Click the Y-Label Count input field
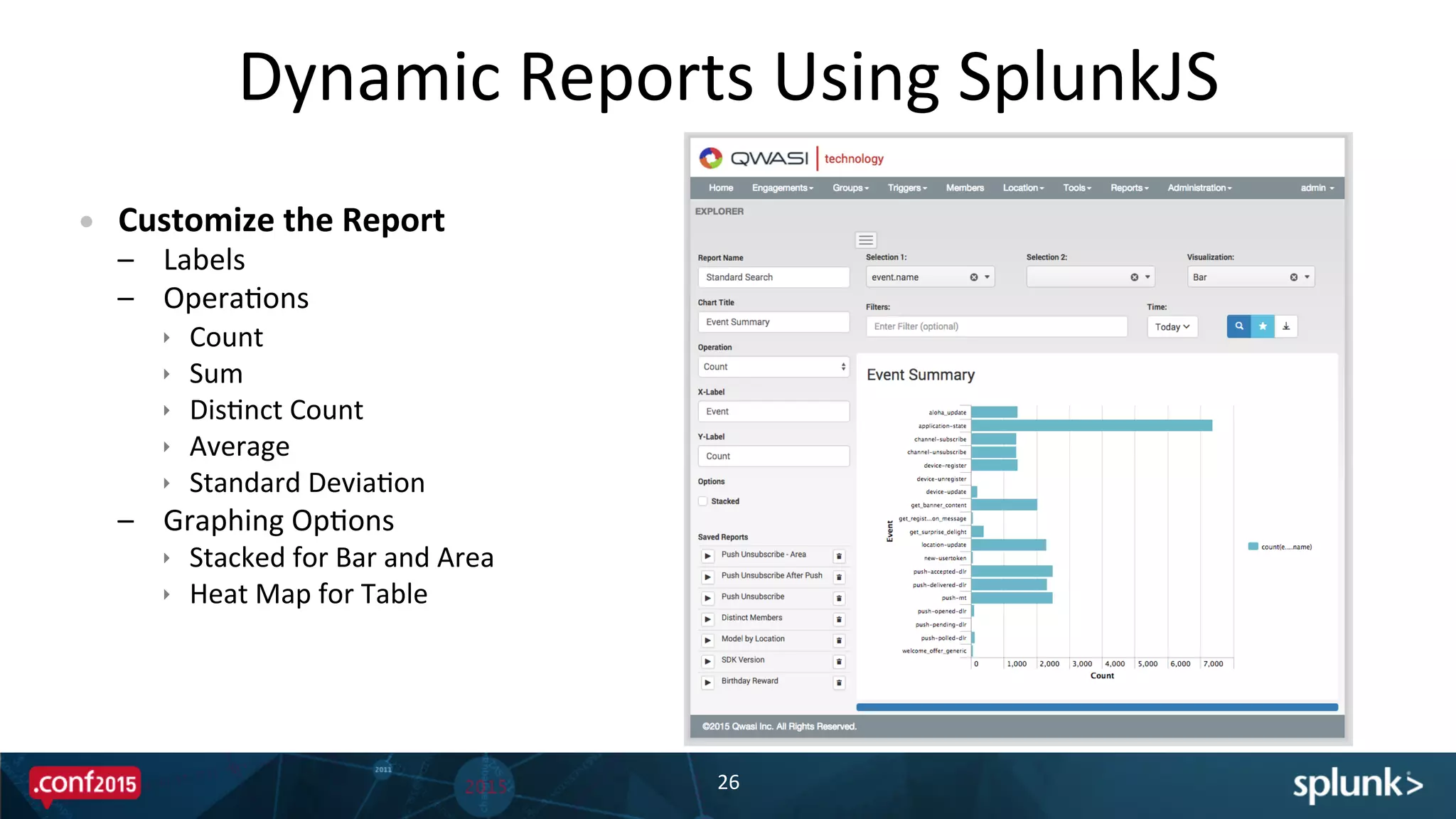 pos(773,456)
